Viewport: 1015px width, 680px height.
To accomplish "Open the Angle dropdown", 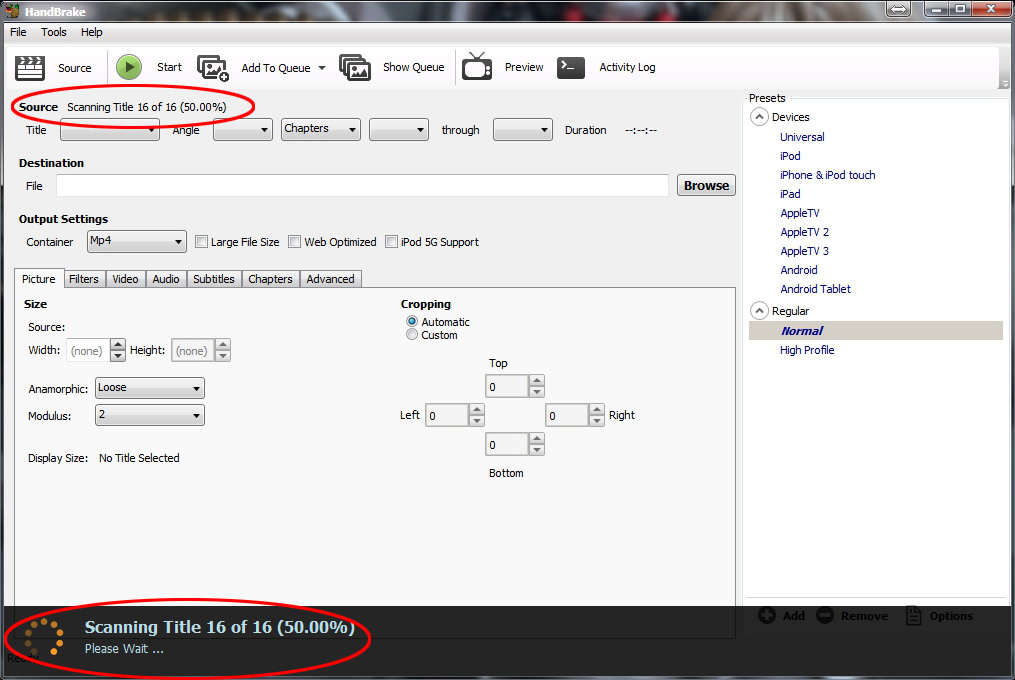I will (x=243, y=130).
